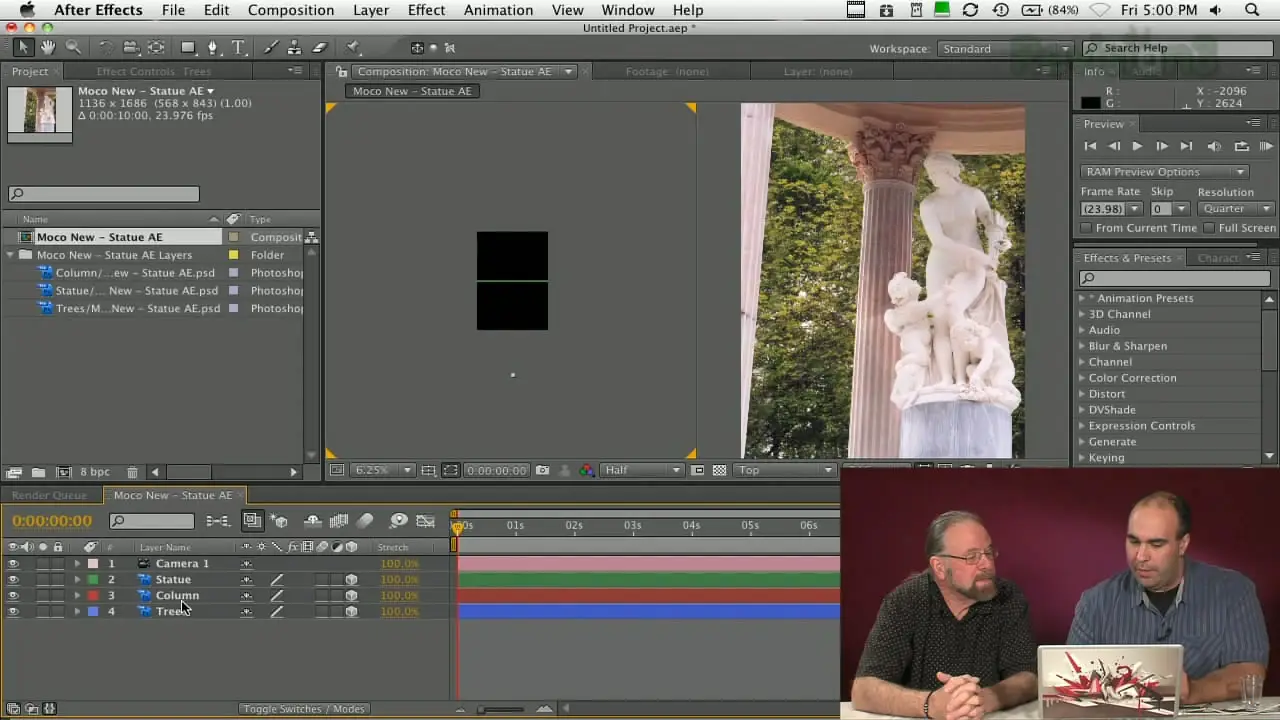Hide the Trees layer
Image resolution: width=1280 pixels, height=720 pixels.
[x=13, y=611]
